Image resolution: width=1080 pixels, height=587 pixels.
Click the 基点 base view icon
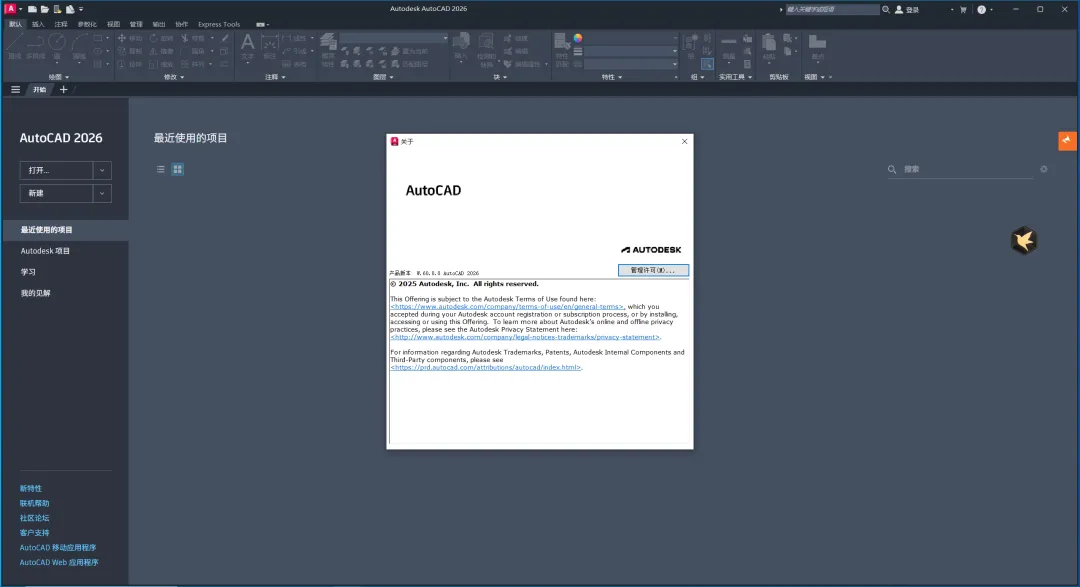818,46
